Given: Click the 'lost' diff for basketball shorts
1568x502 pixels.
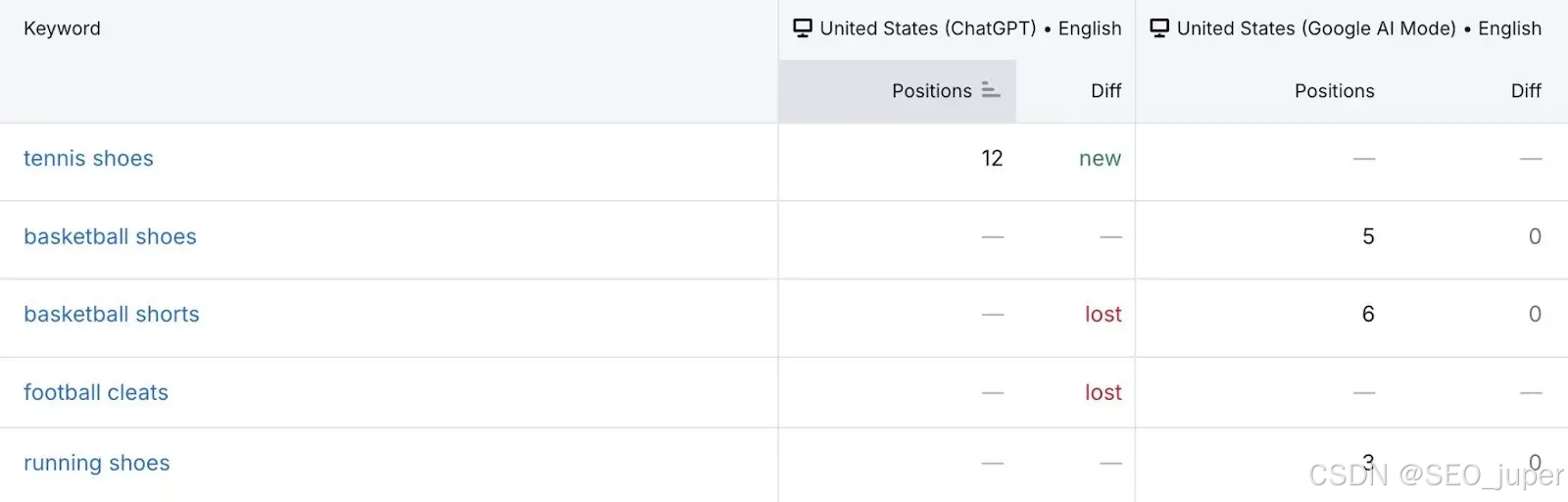Looking at the screenshot, I should [1102, 314].
